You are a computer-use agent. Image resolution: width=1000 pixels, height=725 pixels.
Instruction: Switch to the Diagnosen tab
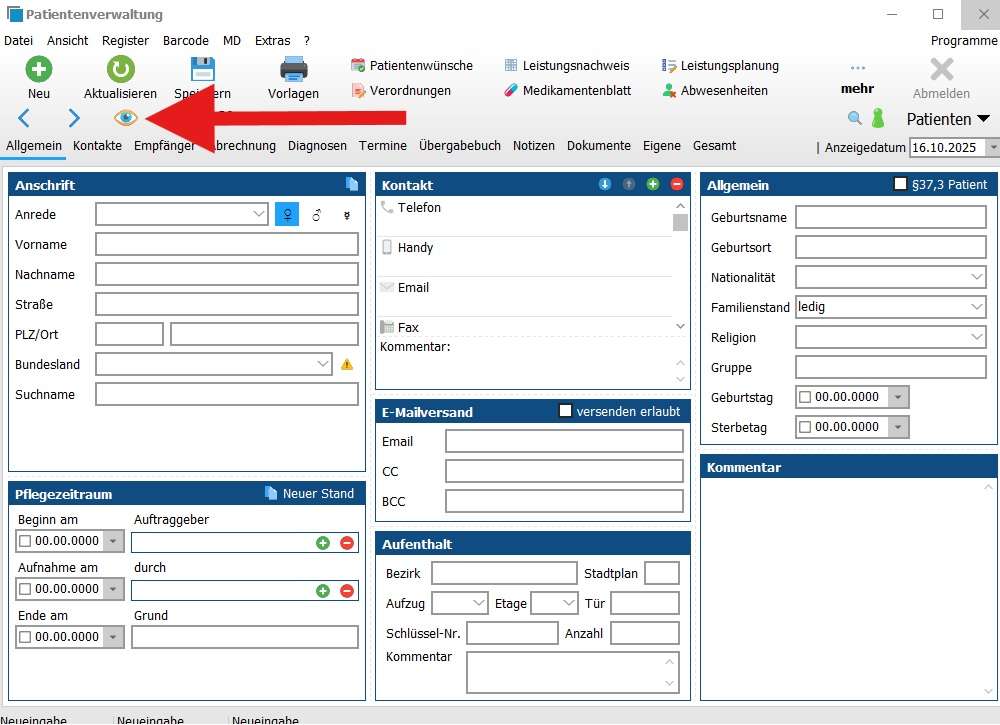(317, 146)
